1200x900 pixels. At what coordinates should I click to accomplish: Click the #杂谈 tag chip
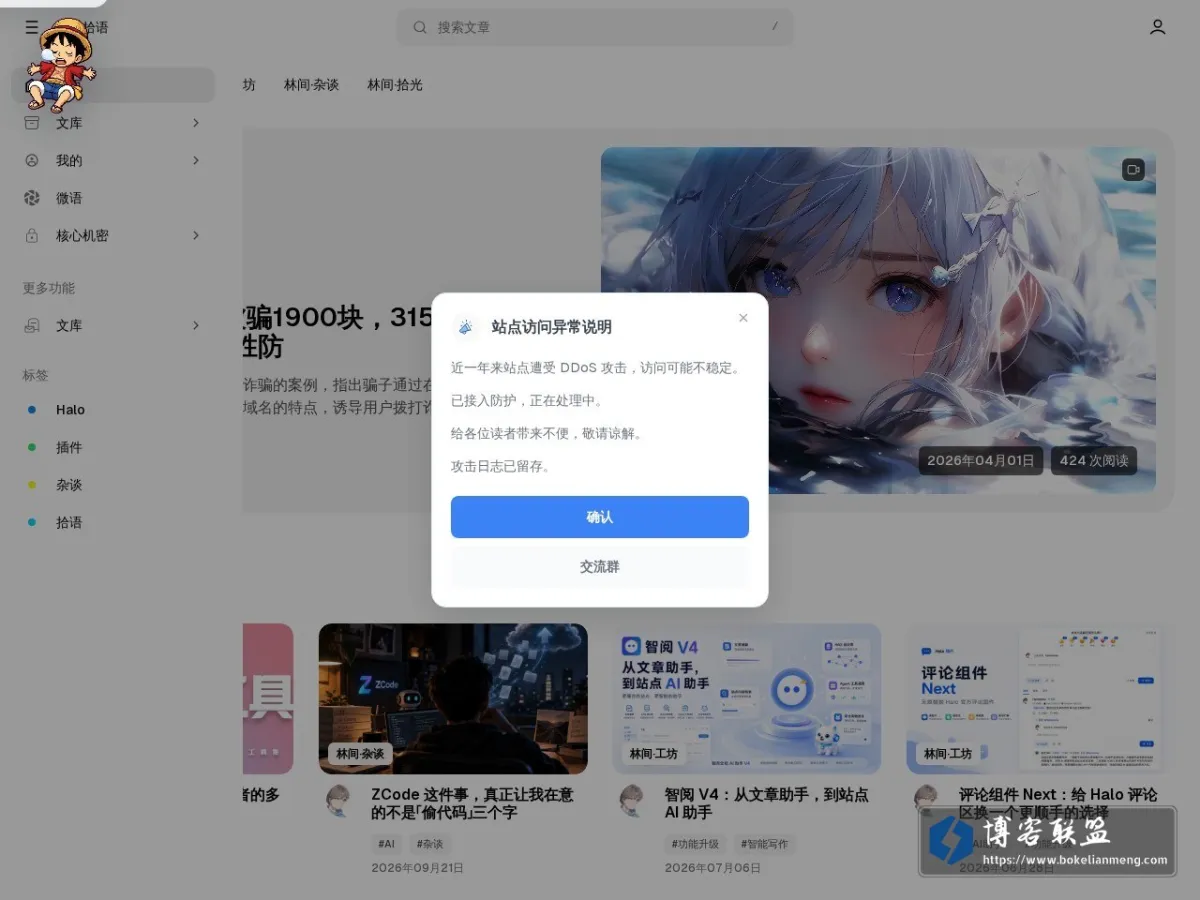click(430, 844)
